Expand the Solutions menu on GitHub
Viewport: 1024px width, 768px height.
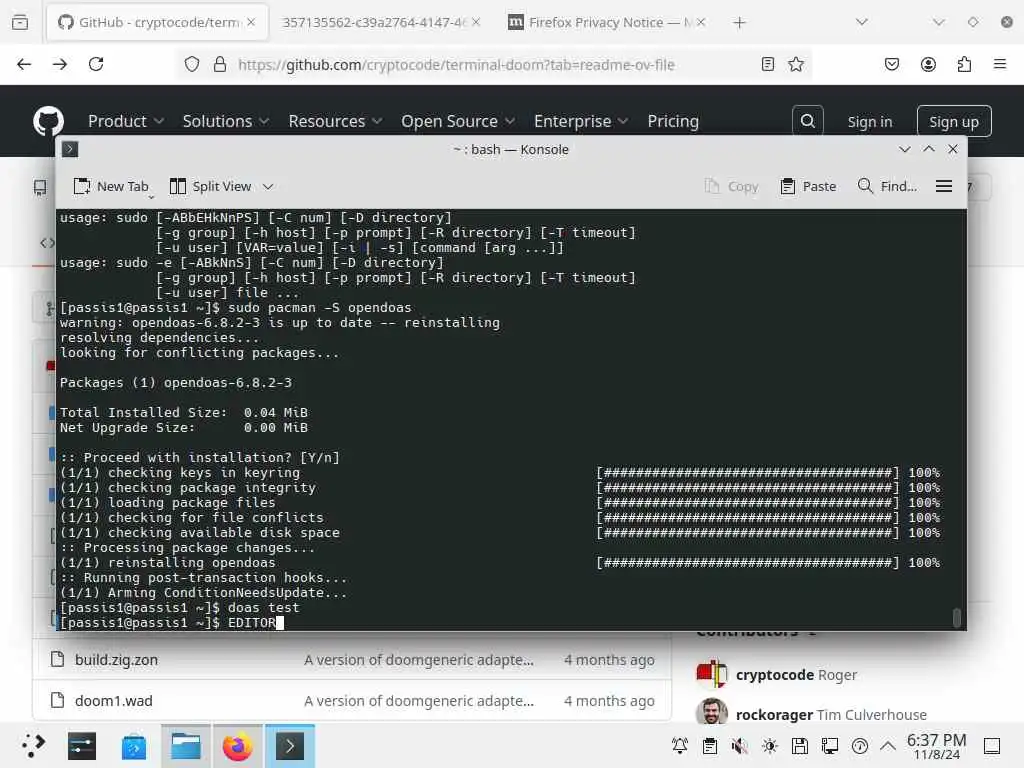tap(225, 121)
